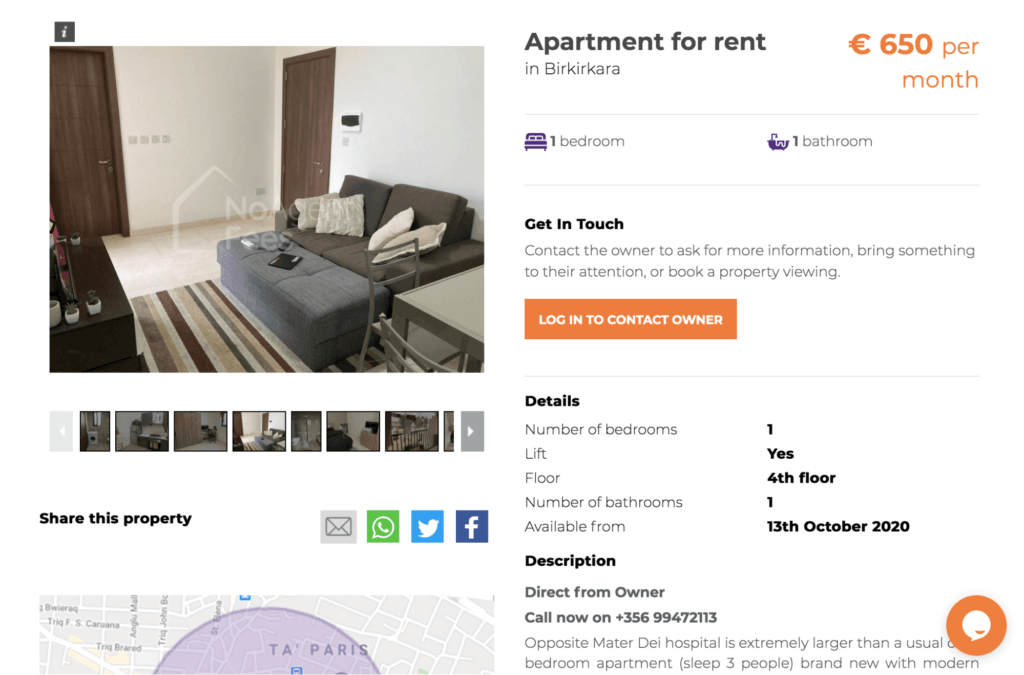Share property on Facebook

click(472, 526)
